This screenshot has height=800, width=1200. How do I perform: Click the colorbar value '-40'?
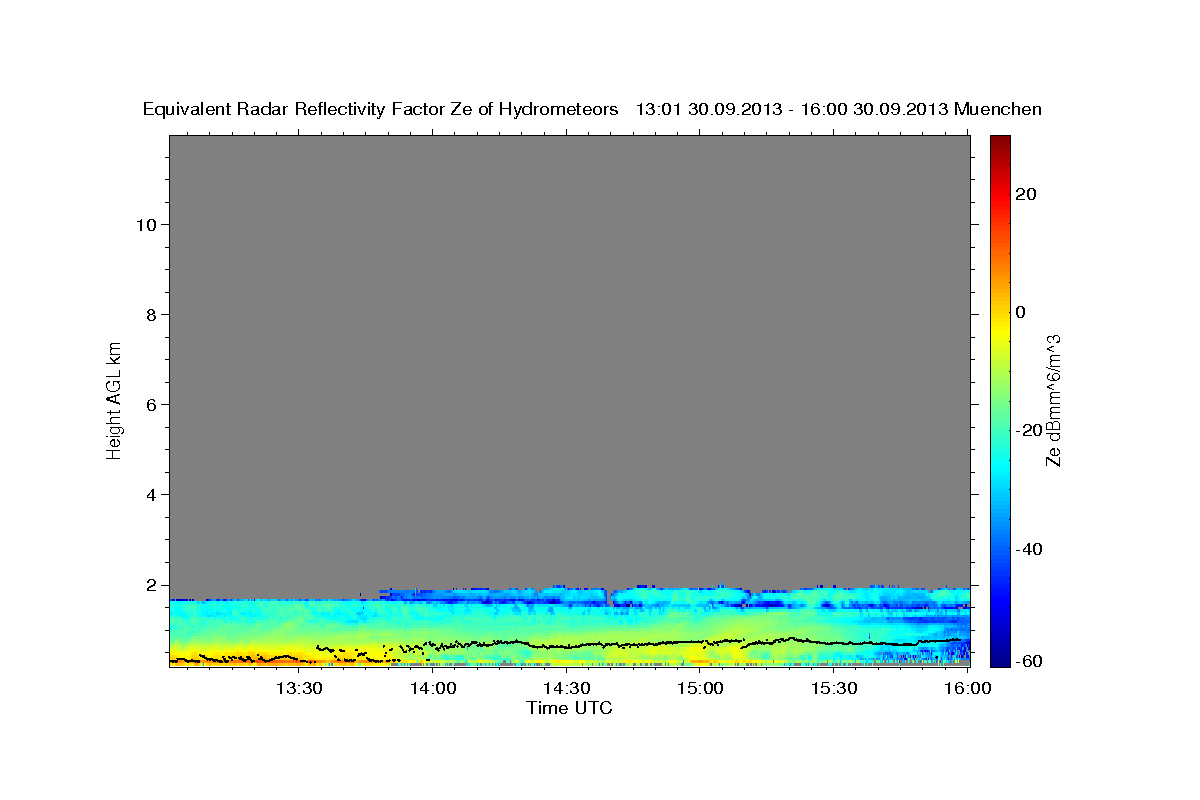(x=1027, y=549)
